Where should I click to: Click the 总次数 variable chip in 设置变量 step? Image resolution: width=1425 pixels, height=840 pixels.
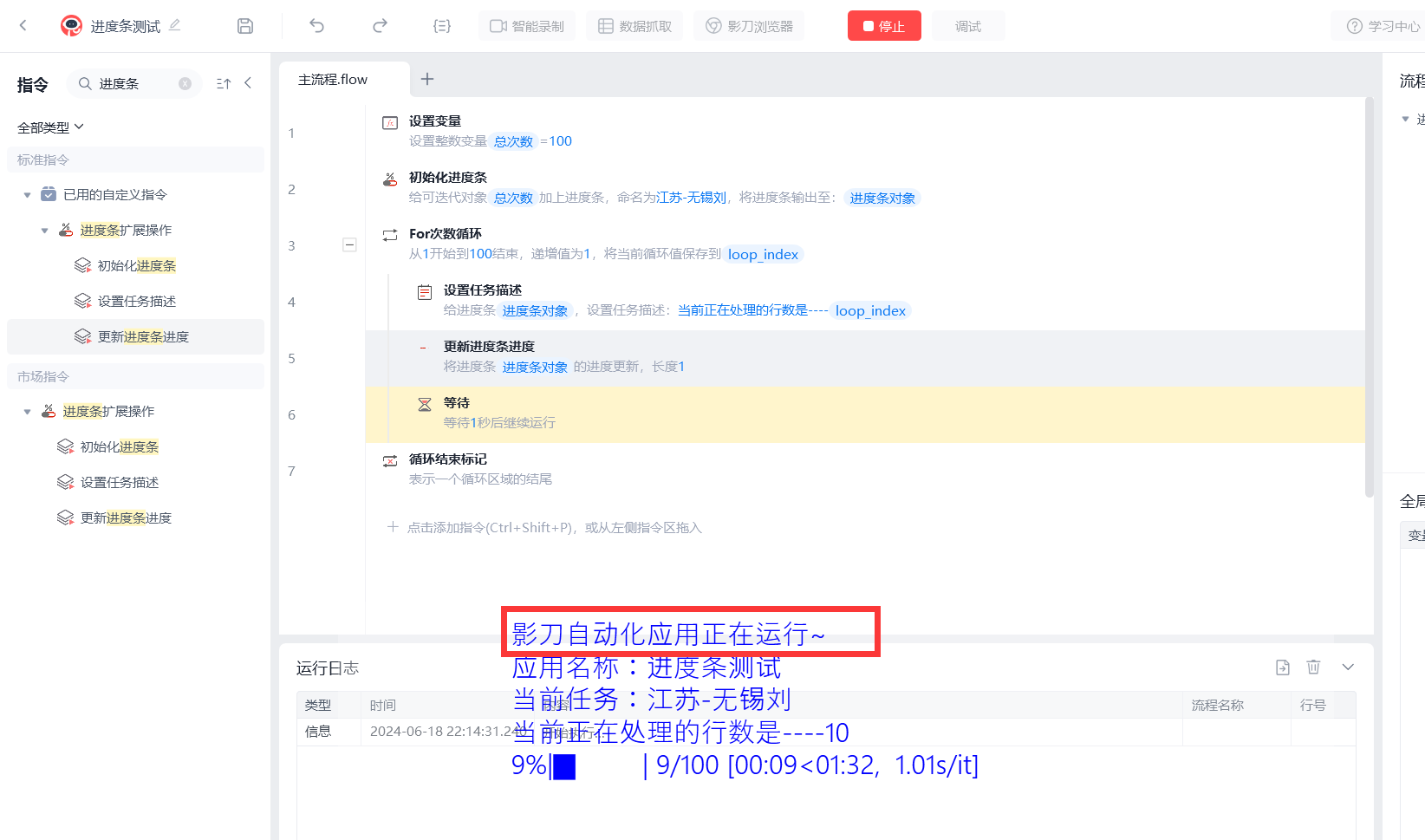tap(513, 141)
